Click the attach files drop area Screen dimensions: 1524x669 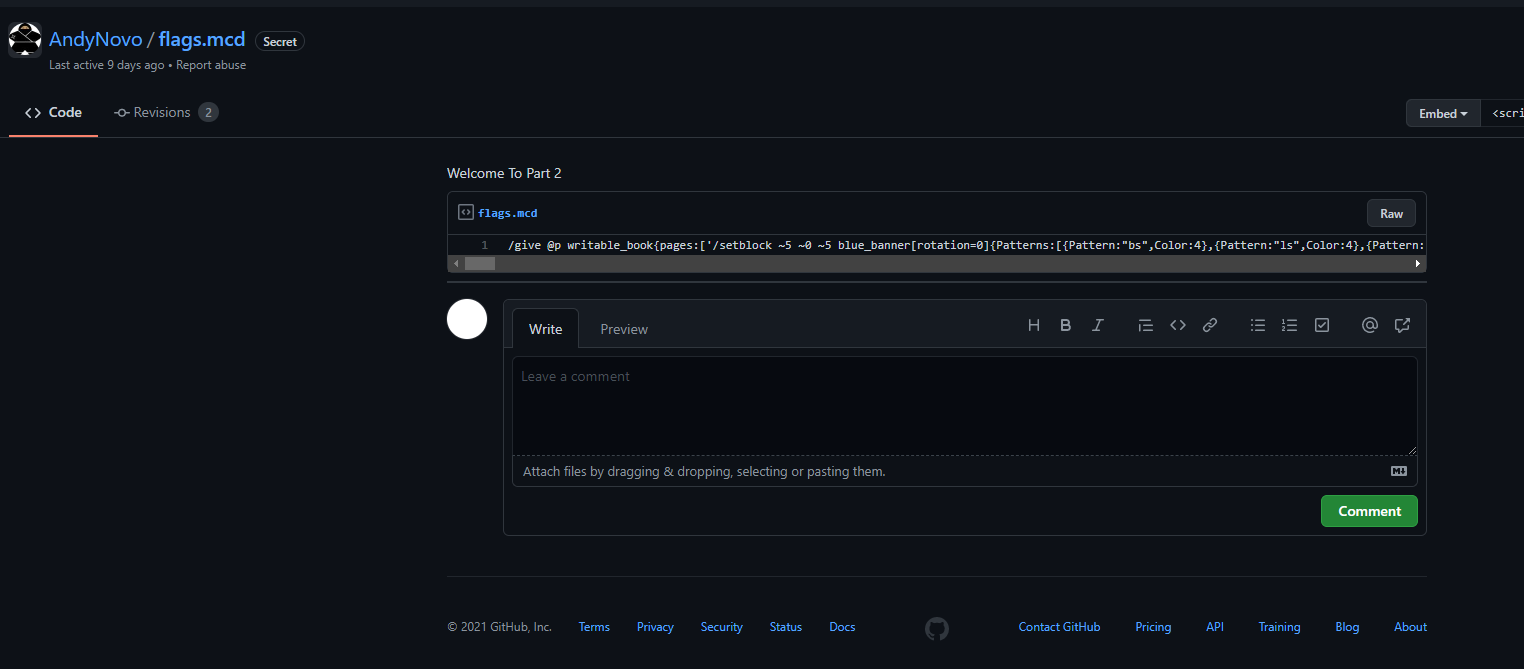click(x=965, y=471)
